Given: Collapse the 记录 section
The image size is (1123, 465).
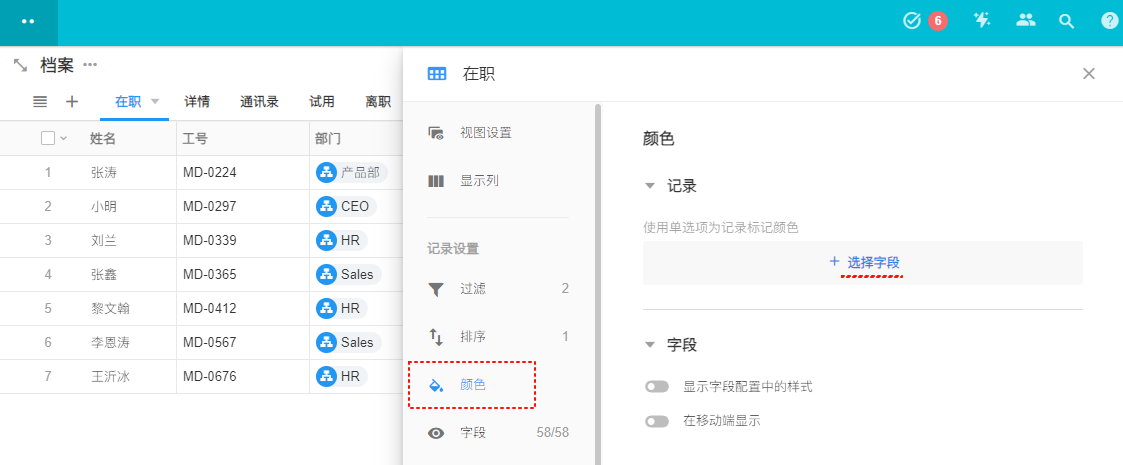Looking at the screenshot, I should click(650, 186).
